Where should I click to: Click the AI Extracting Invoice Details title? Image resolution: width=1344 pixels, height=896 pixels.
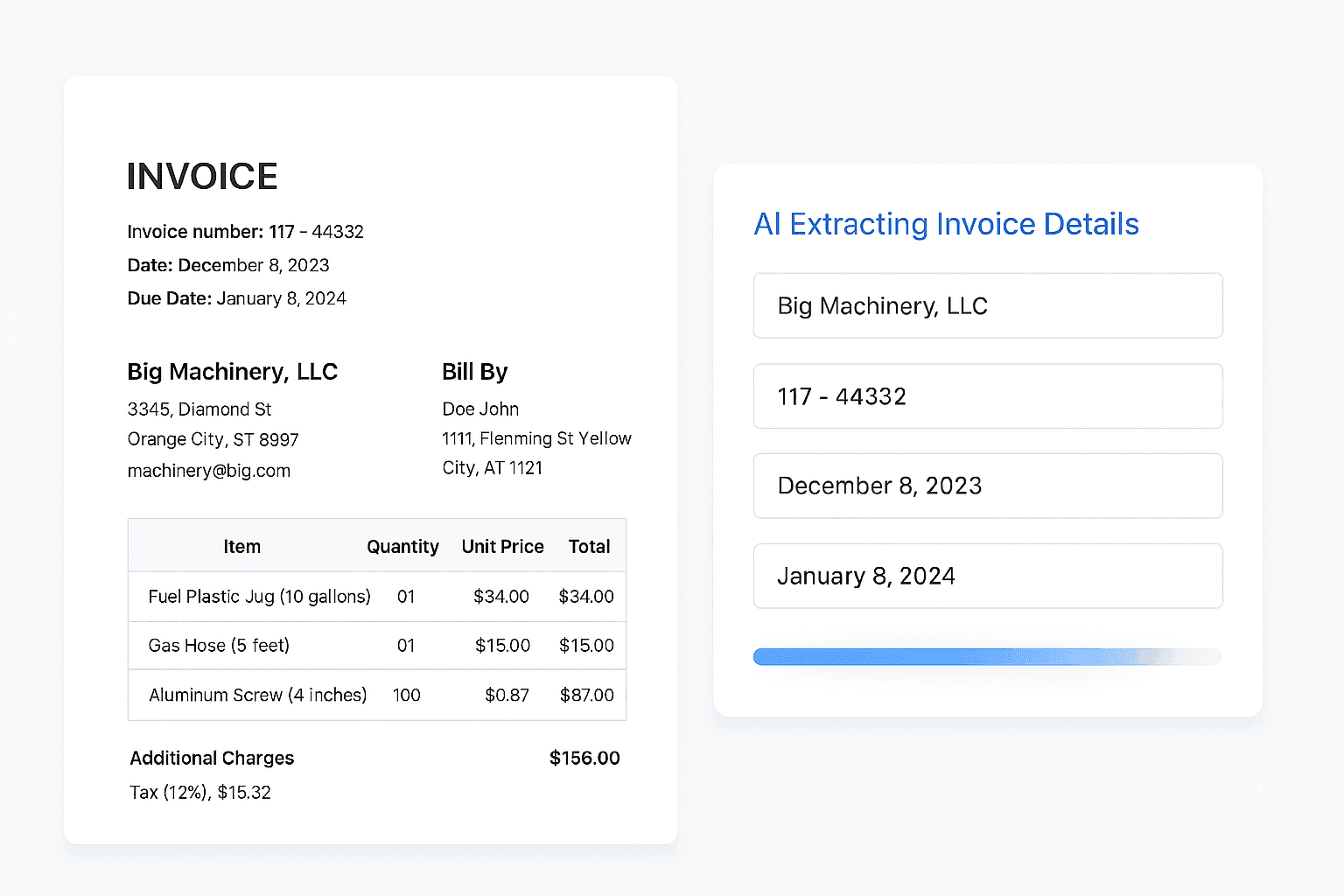click(946, 224)
